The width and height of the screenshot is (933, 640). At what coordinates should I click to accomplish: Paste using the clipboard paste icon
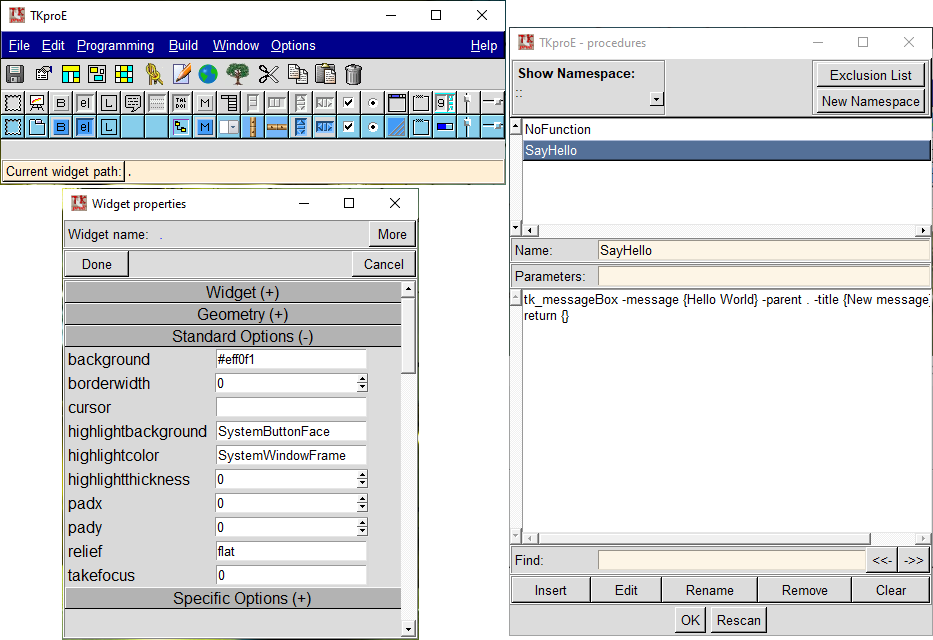click(324, 73)
